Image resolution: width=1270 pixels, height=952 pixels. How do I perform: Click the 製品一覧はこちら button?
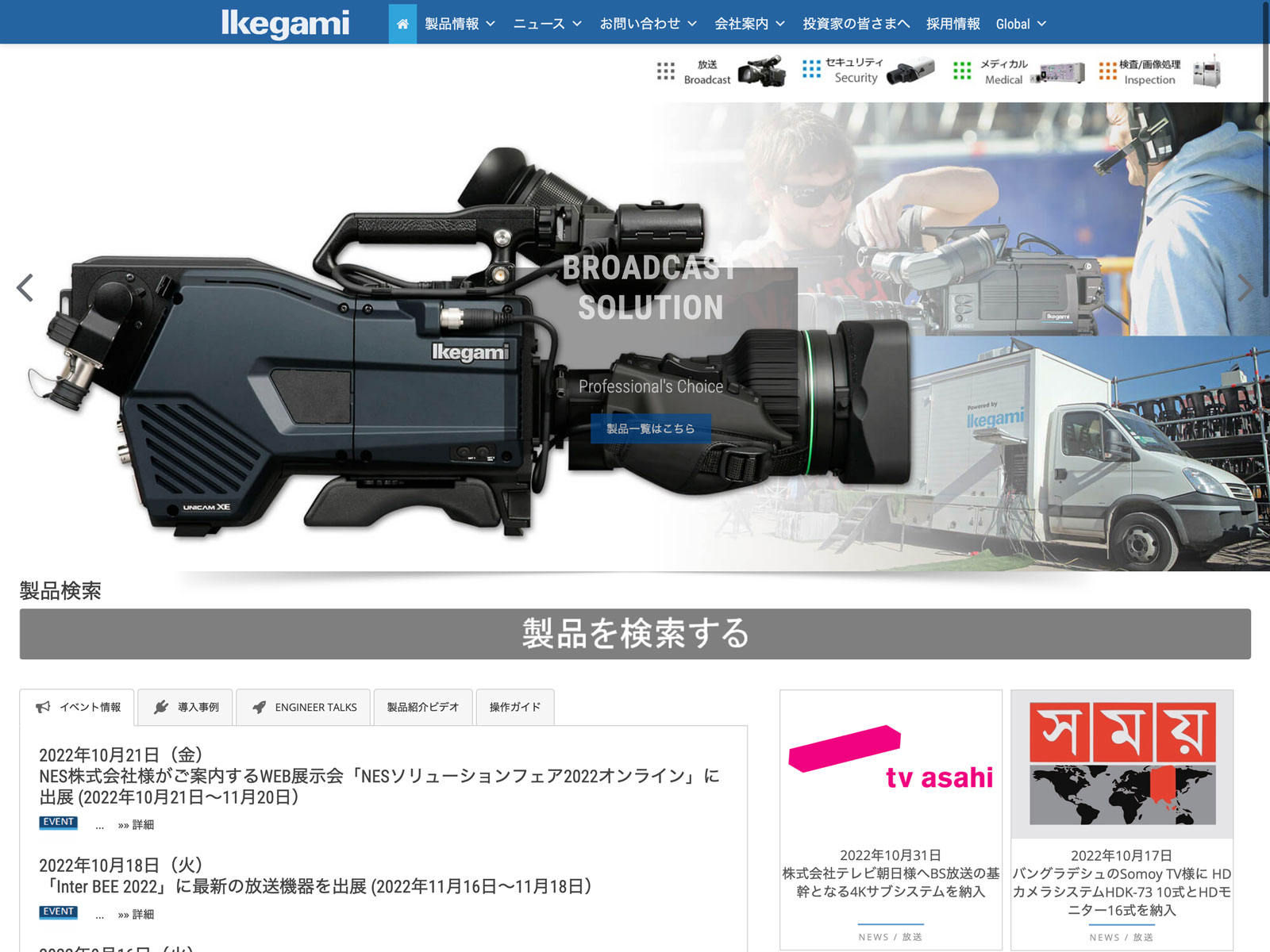pos(650,428)
